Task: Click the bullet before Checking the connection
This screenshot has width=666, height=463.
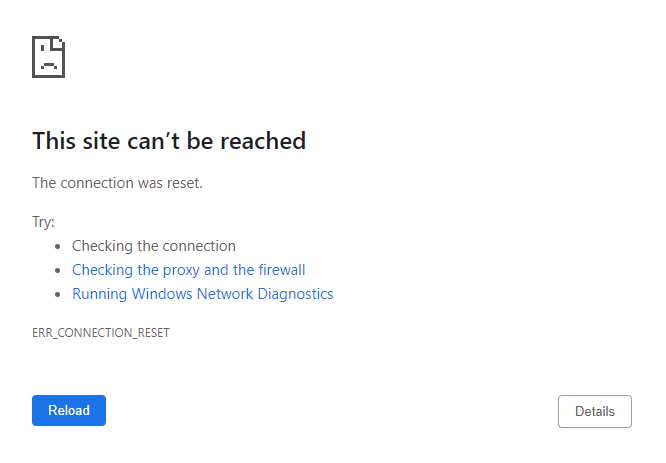Action: click(x=58, y=246)
